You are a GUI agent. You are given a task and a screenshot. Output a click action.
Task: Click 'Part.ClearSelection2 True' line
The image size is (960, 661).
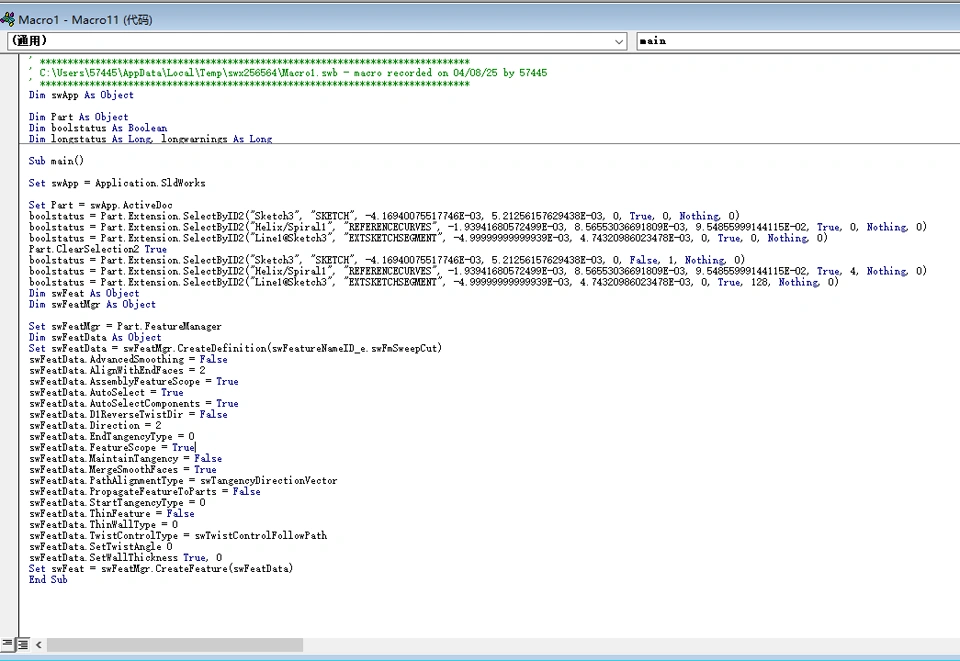97,249
